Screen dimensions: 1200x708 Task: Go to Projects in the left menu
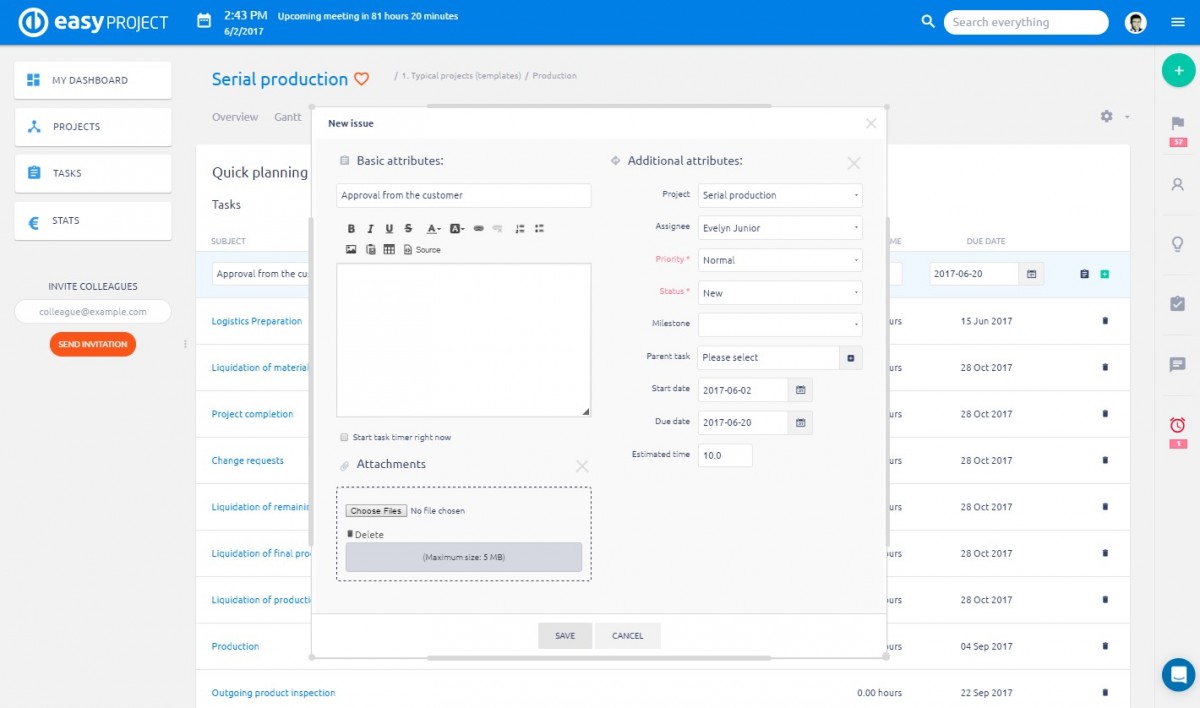pos(92,127)
